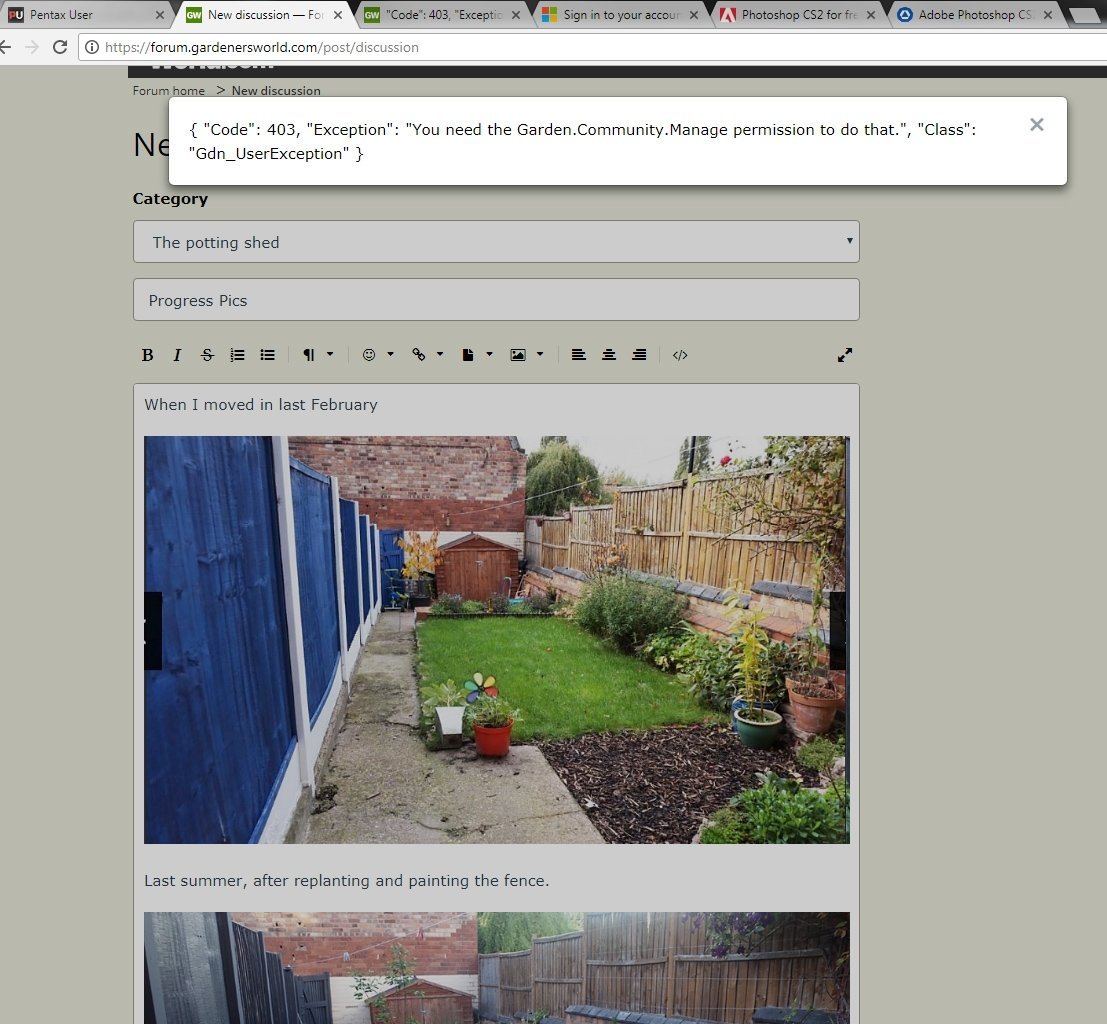Dismiss the 403 error popup
Screen dimensions: 1107x1024
click(x=1036, y=125)
